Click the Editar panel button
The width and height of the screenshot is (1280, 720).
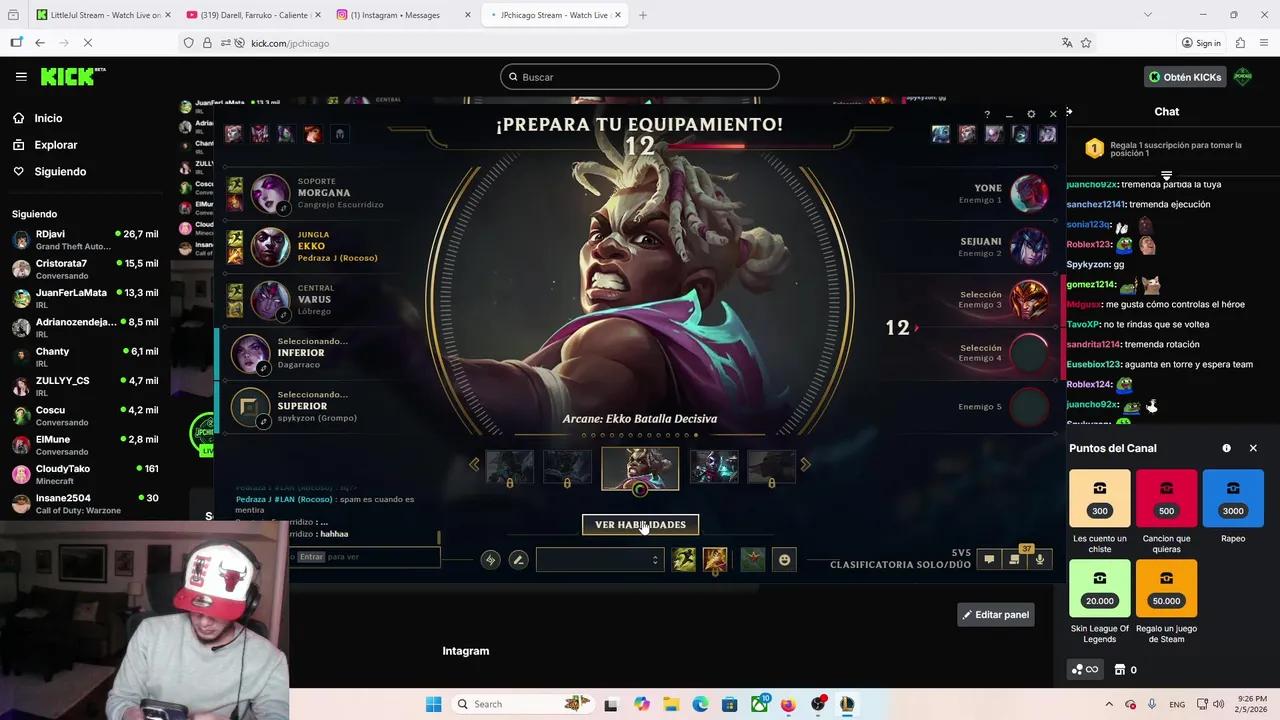[995, 614]
